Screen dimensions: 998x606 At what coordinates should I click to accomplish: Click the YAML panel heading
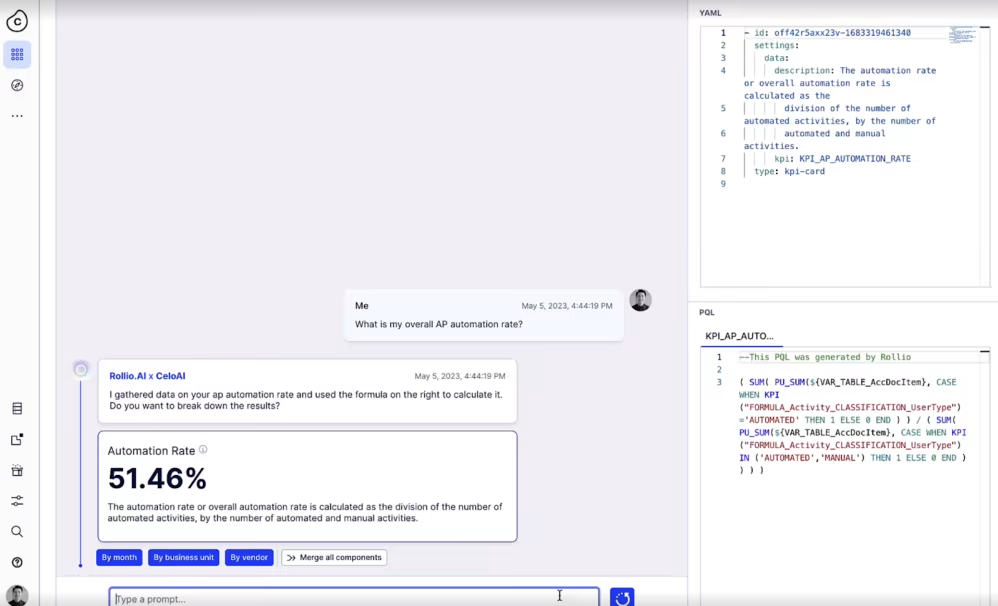point(710,13)
